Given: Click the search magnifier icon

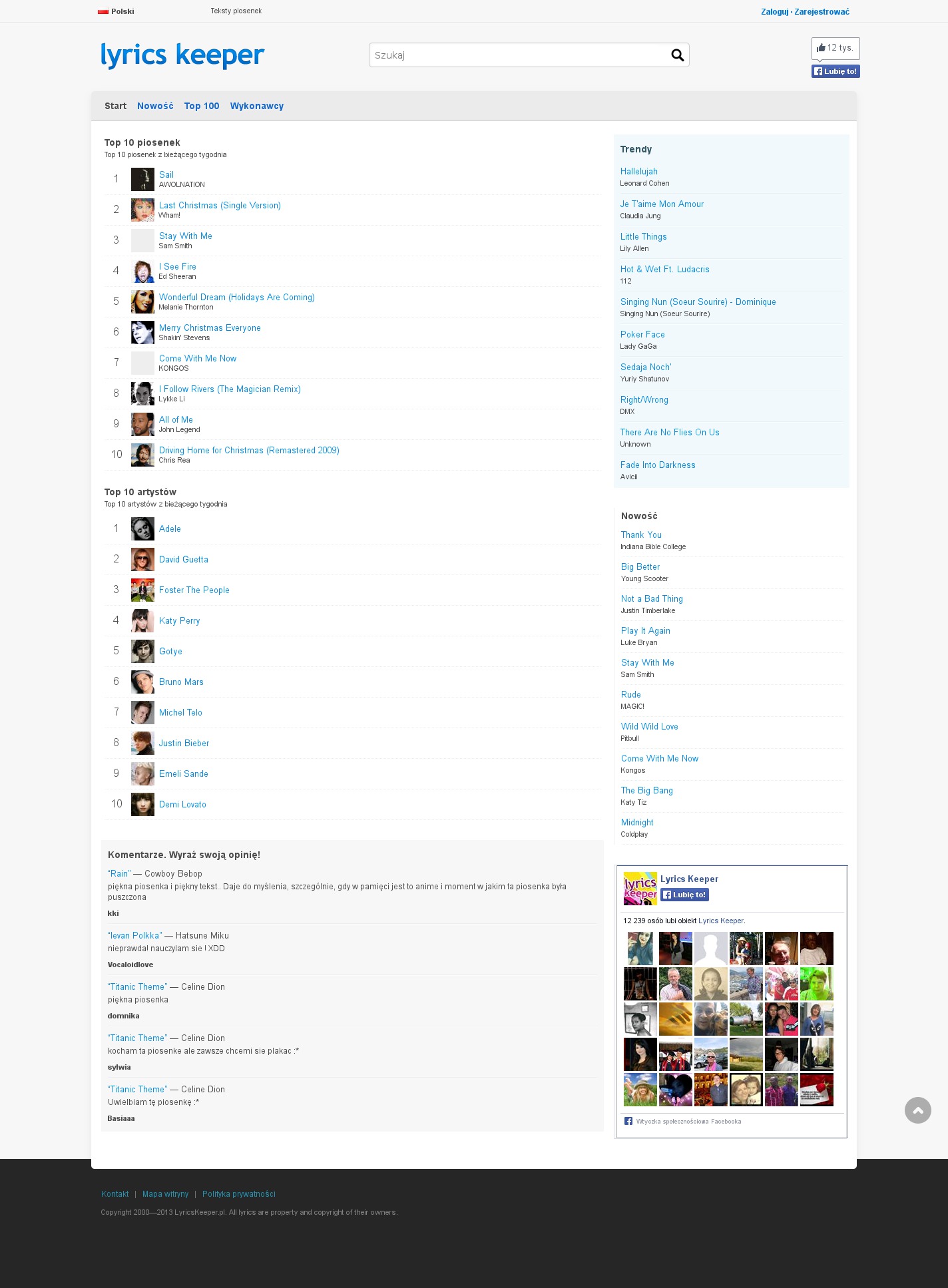Looking at the screenshot, I should (x=677, y=55).
